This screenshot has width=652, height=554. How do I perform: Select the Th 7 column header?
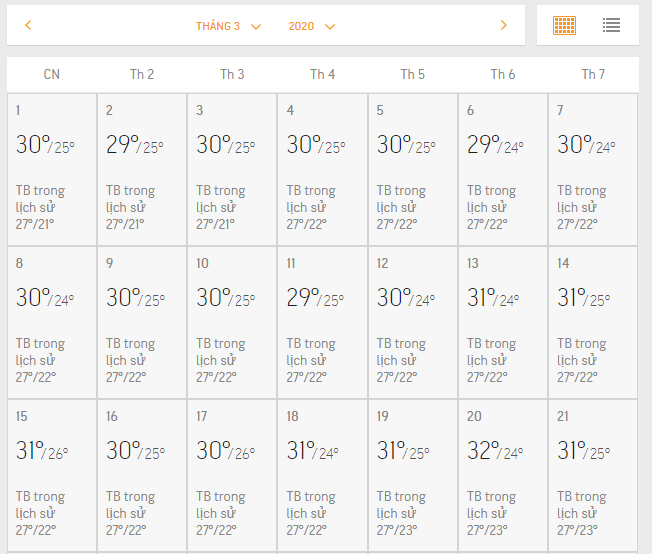593,74
